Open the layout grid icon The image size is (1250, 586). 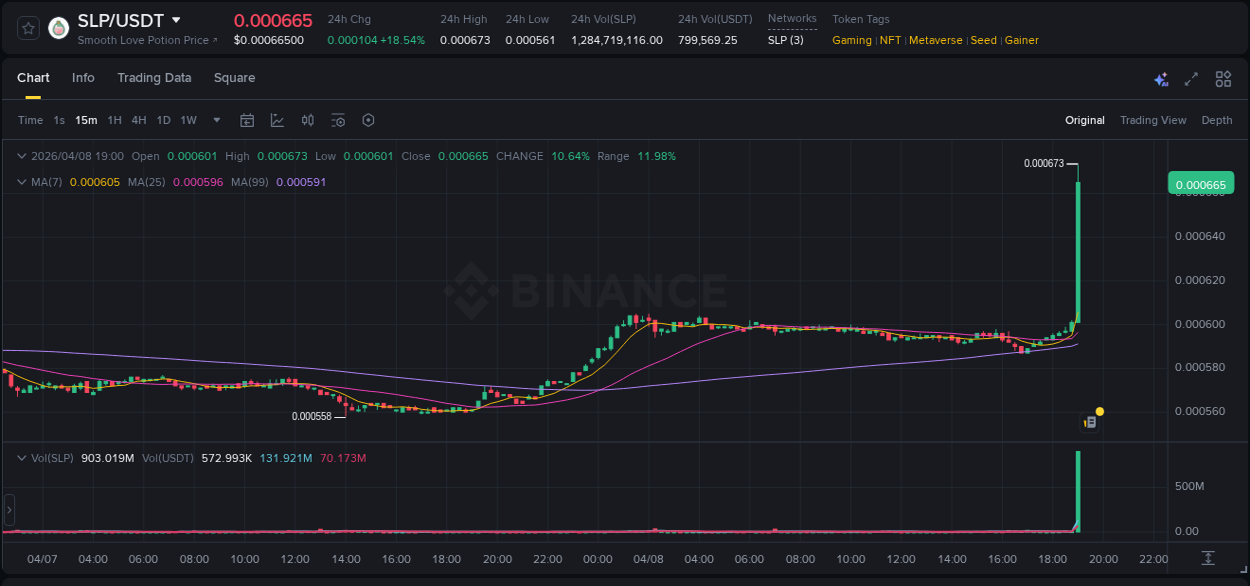point(1223,78)
